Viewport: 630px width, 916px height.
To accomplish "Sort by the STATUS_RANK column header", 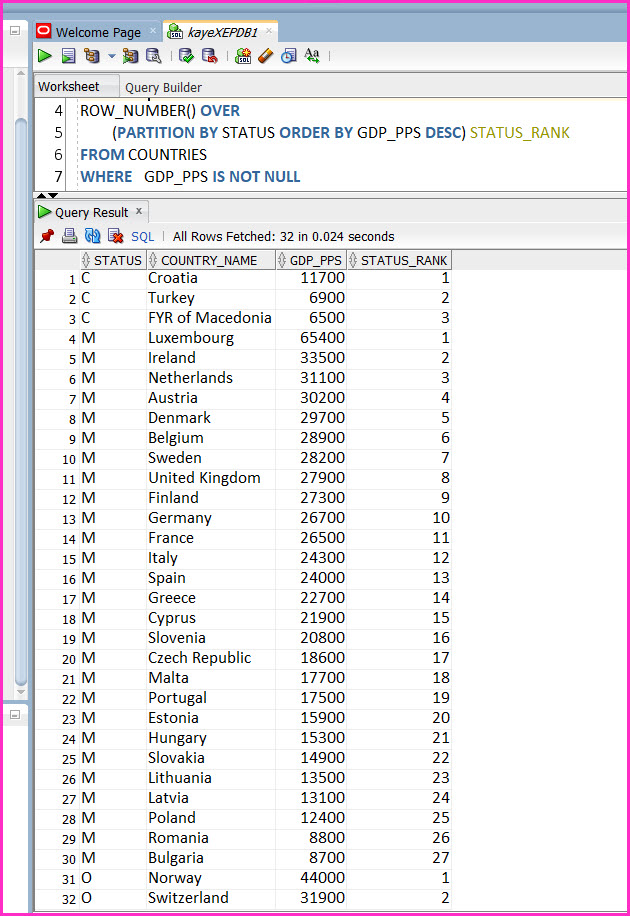I will [399, 260].
